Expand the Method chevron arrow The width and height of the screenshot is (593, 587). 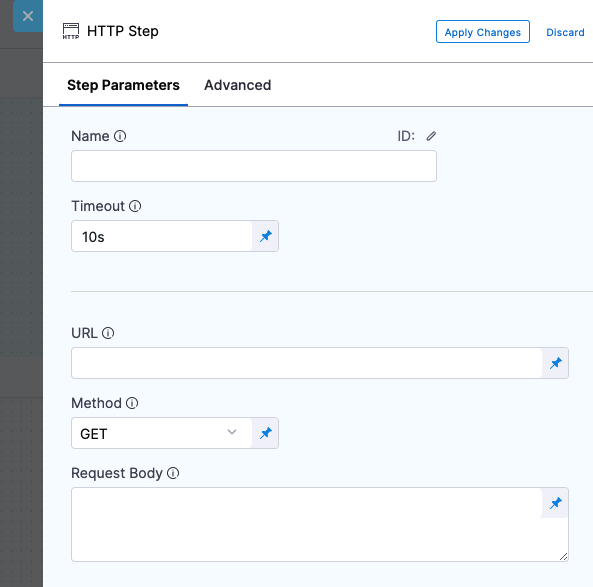coord(232,432)
